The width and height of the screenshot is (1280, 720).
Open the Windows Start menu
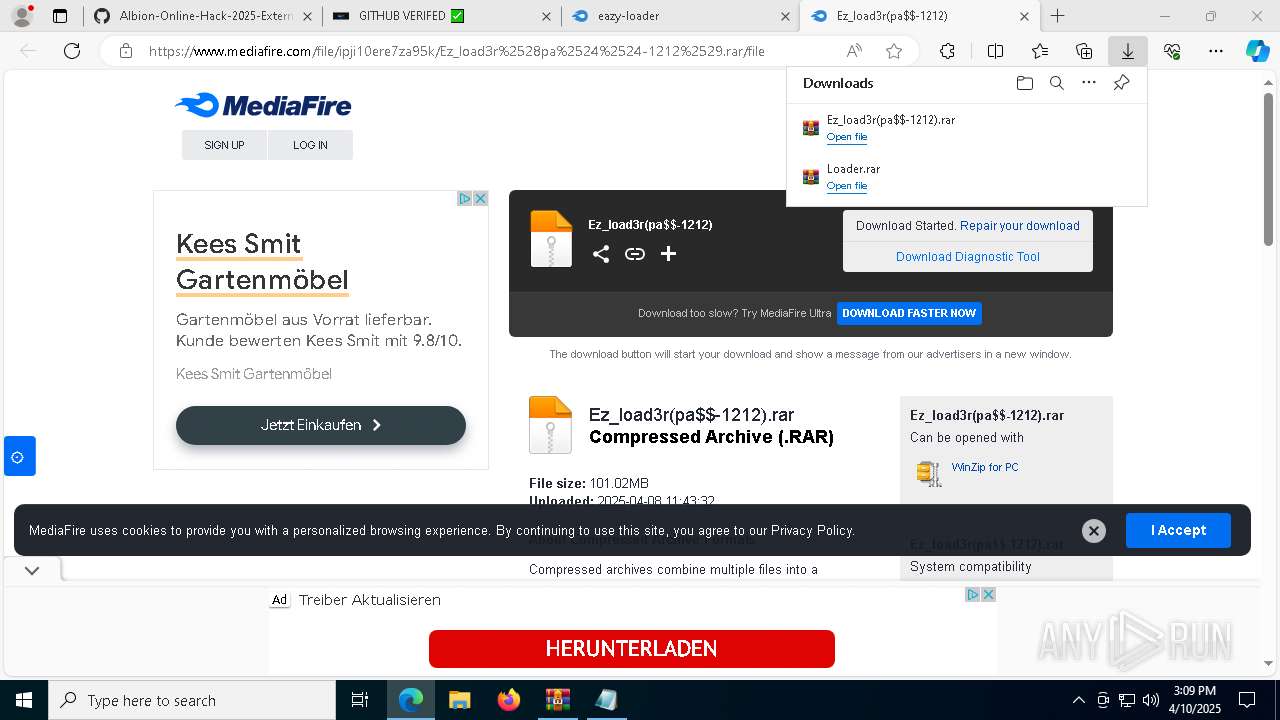pos(24,700)
